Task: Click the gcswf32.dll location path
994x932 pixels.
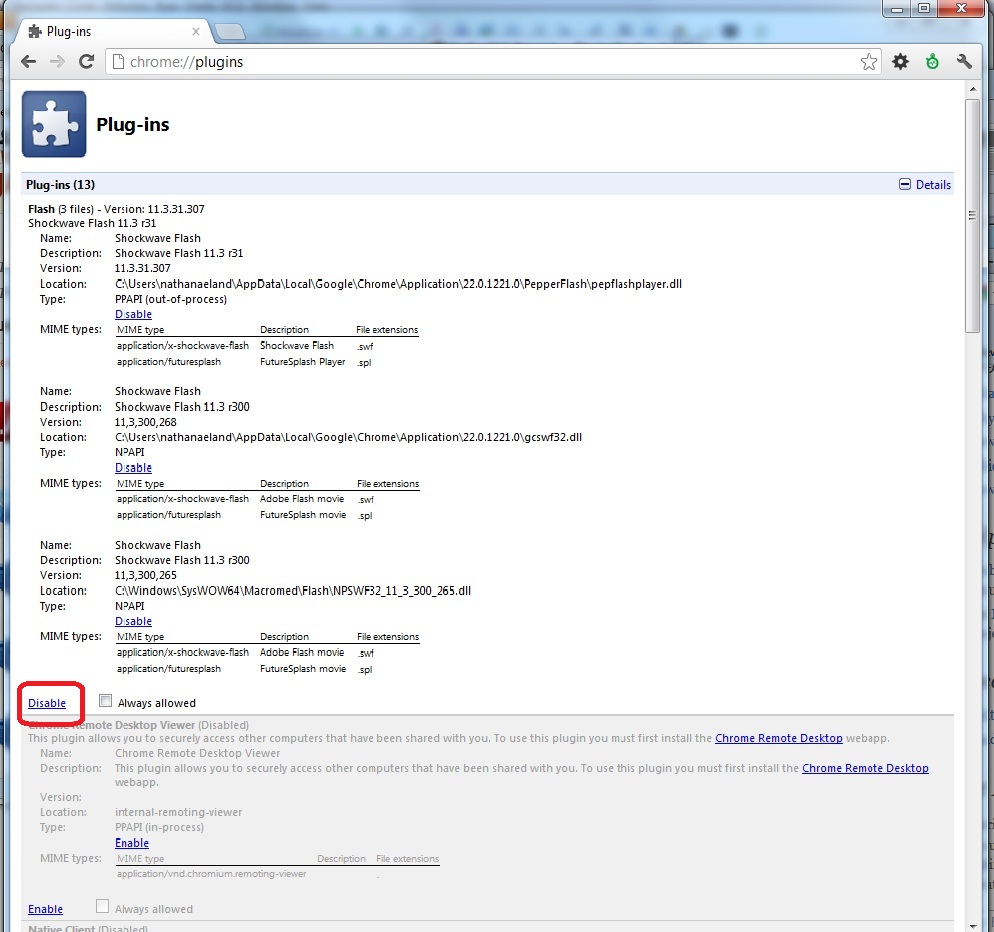Action: click(348, 437)
